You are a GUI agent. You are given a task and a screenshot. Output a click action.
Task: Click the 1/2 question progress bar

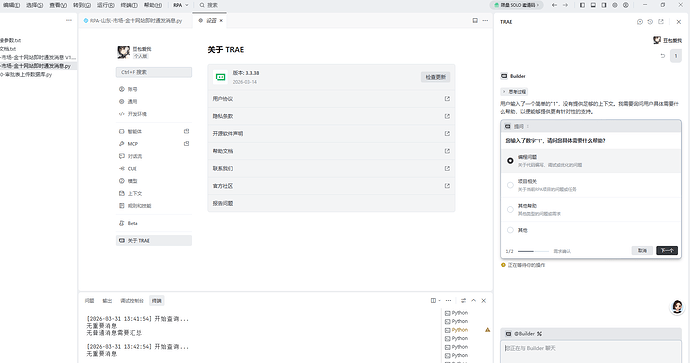pyautogui.click(x=533, y=251)
